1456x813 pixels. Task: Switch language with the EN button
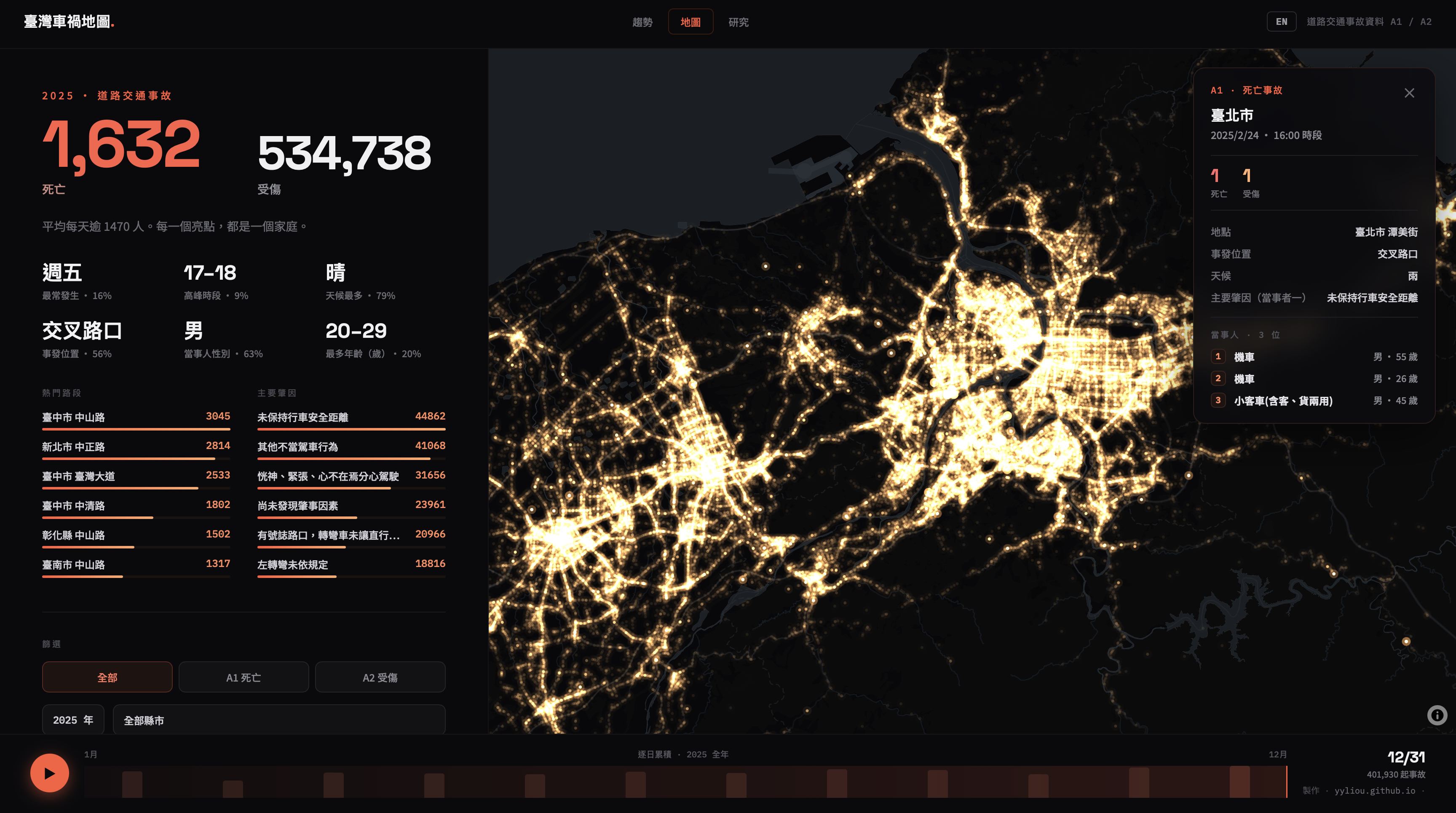pos(1281,21)
